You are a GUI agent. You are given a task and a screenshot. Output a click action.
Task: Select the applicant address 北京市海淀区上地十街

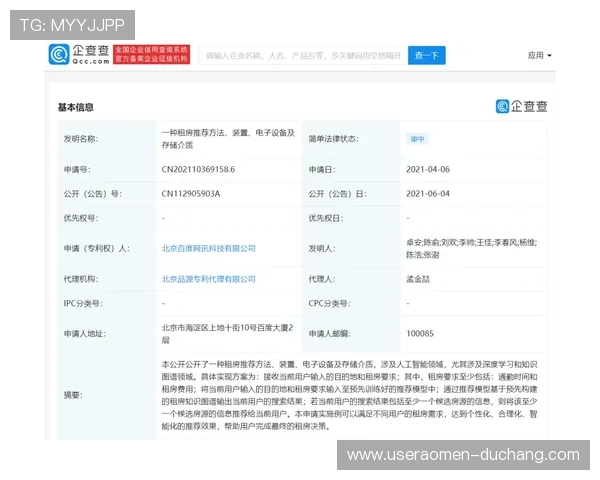coord(227,333)
